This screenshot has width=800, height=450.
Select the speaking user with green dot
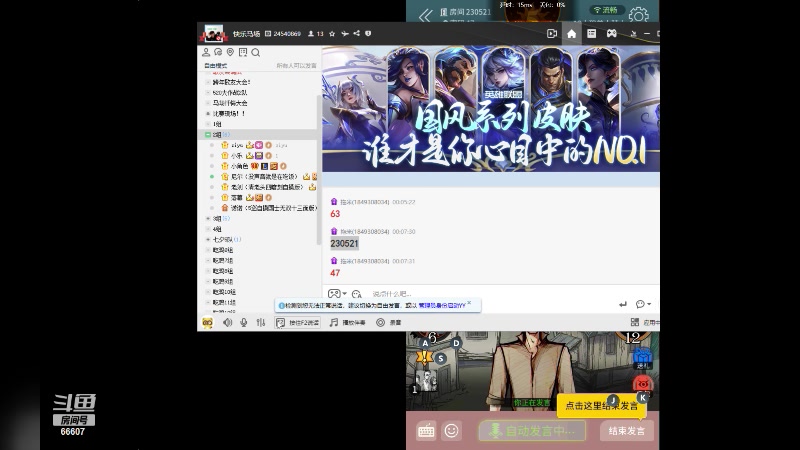pos(264,177)
